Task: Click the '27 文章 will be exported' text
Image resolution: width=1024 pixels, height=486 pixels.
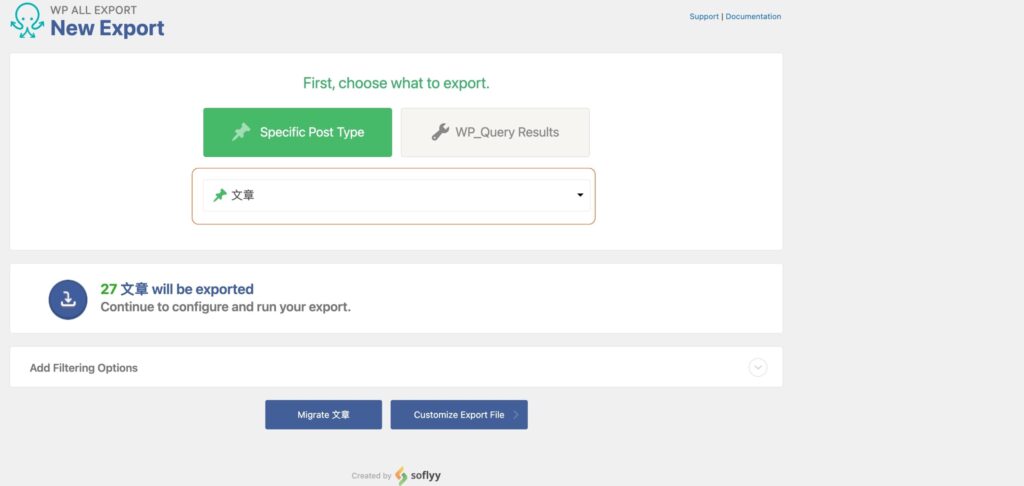Action: (x=177, y=289)
